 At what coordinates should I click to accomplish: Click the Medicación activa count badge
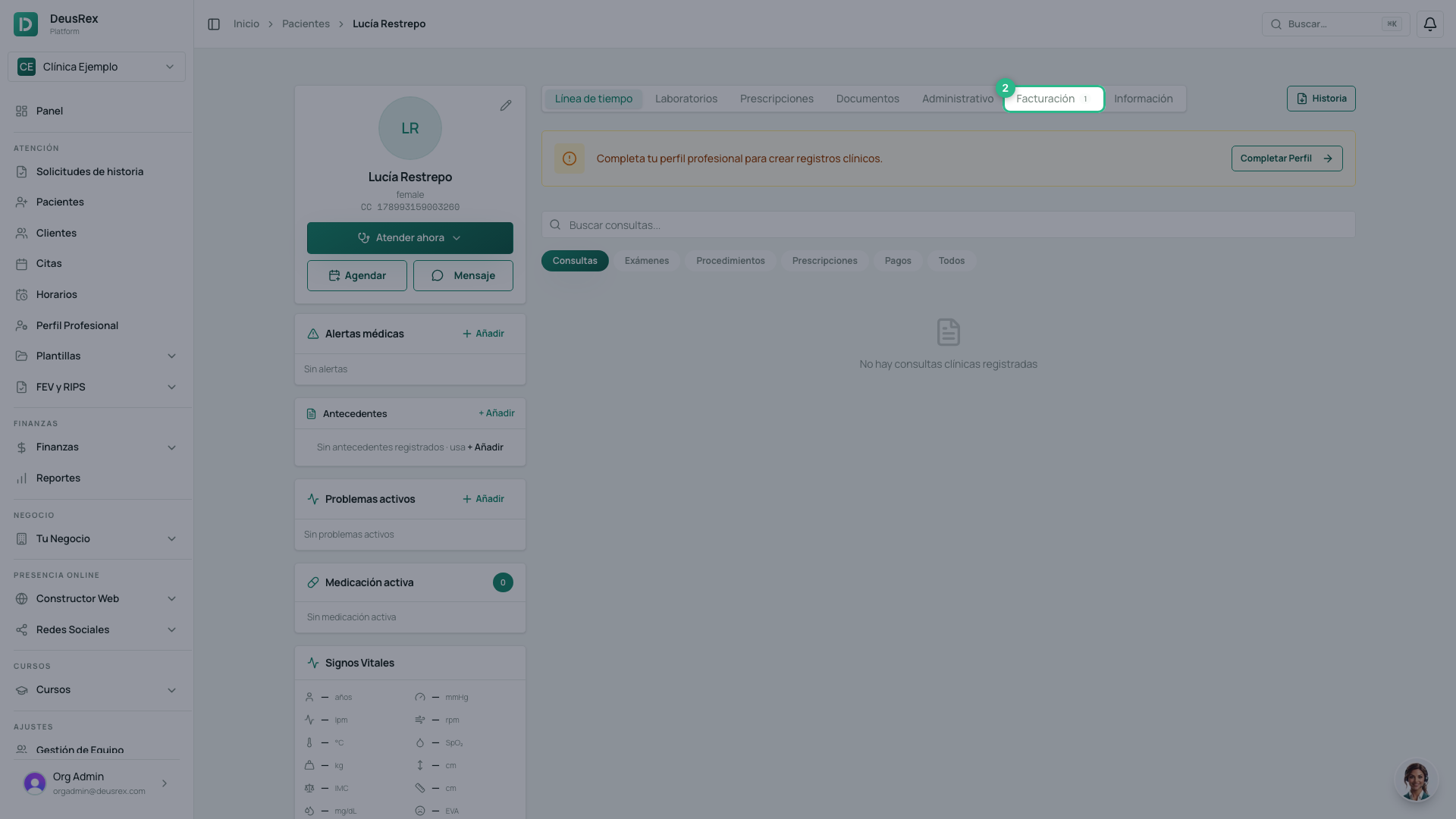point(503,582)
